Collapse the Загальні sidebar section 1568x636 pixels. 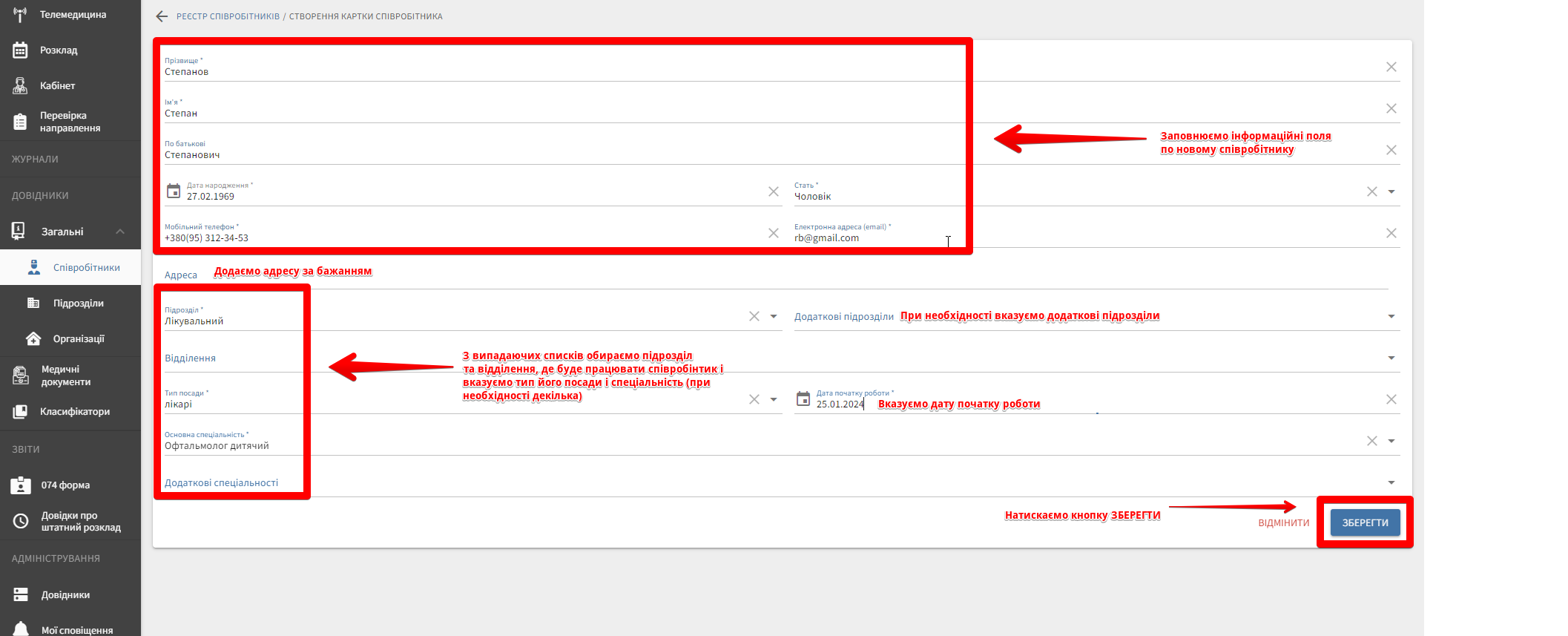(x=120, y=232)
